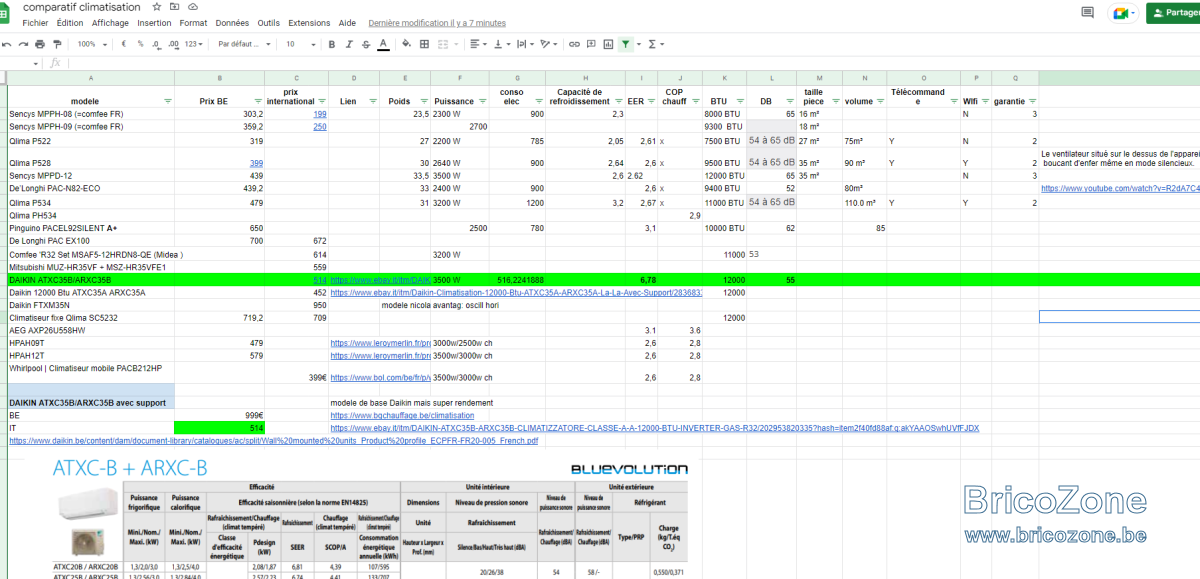This screenshot has width=1200, height=579.
Task: Open the Google Sheets home icon
Action: (5, 12)
